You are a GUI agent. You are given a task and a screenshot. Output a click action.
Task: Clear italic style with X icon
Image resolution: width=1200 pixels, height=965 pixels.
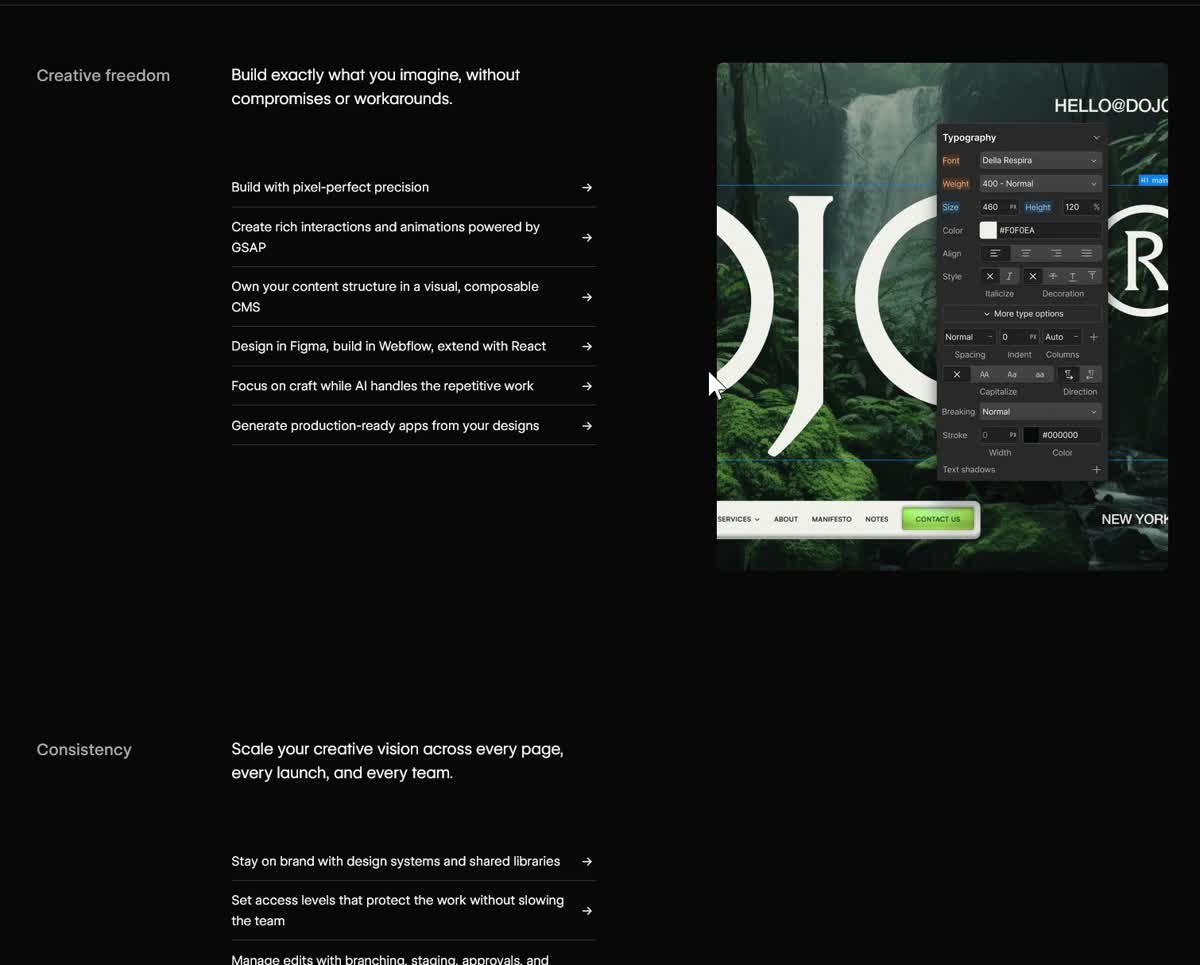(x=990, y=276)
